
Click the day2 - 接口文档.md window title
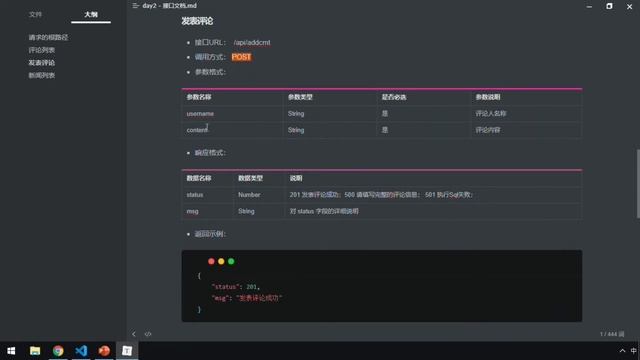(169, 6)
